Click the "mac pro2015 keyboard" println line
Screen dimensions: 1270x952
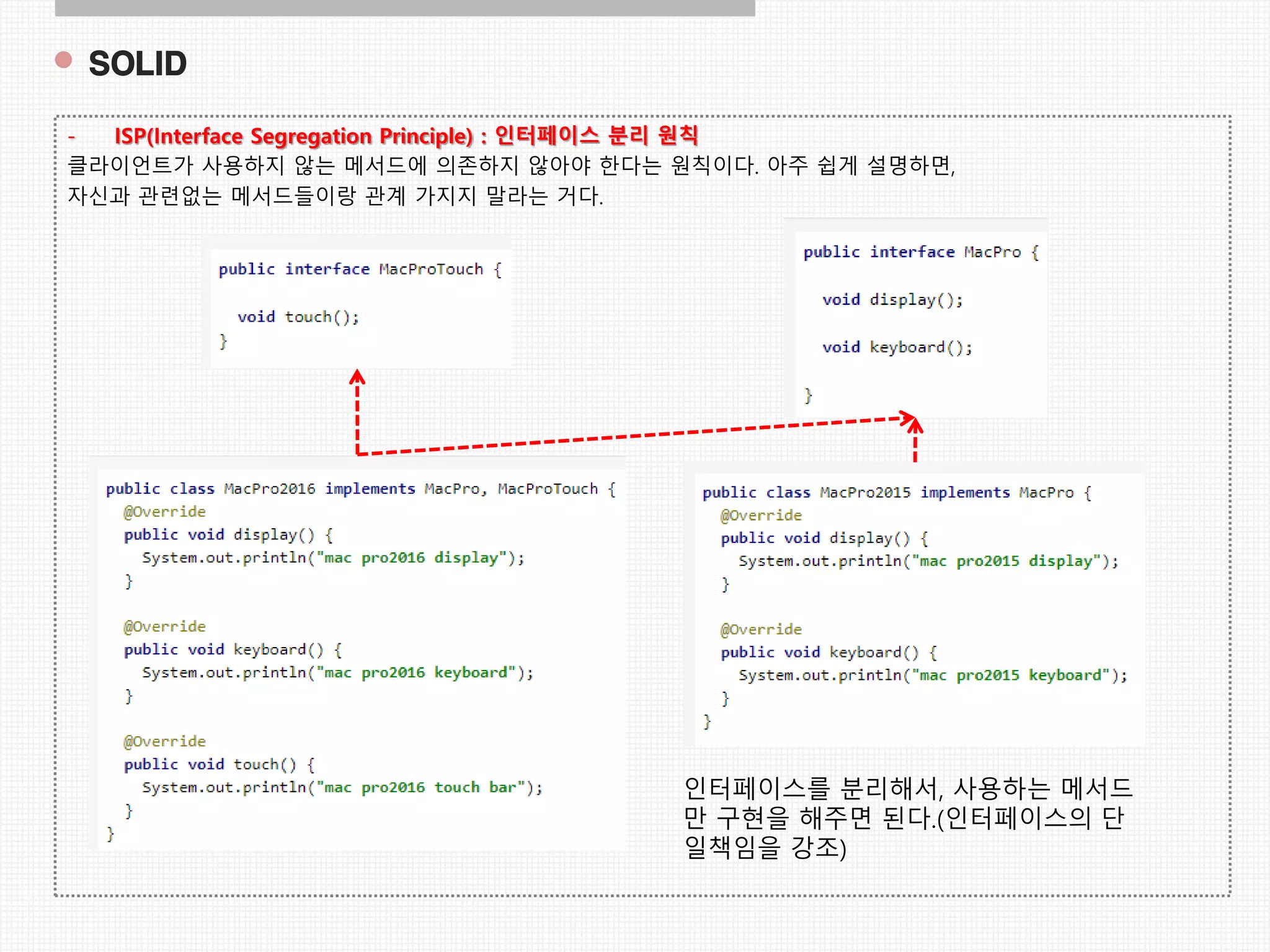[933, 675]
